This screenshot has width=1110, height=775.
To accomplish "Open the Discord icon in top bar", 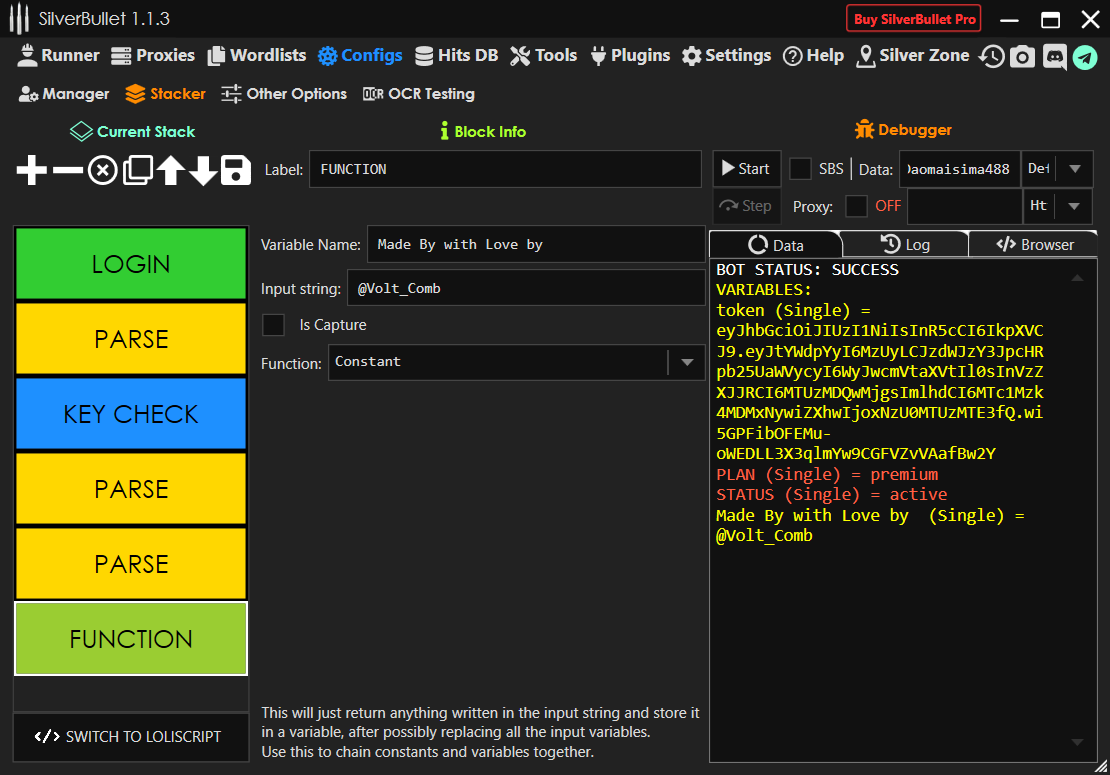I will [1054, 57].
